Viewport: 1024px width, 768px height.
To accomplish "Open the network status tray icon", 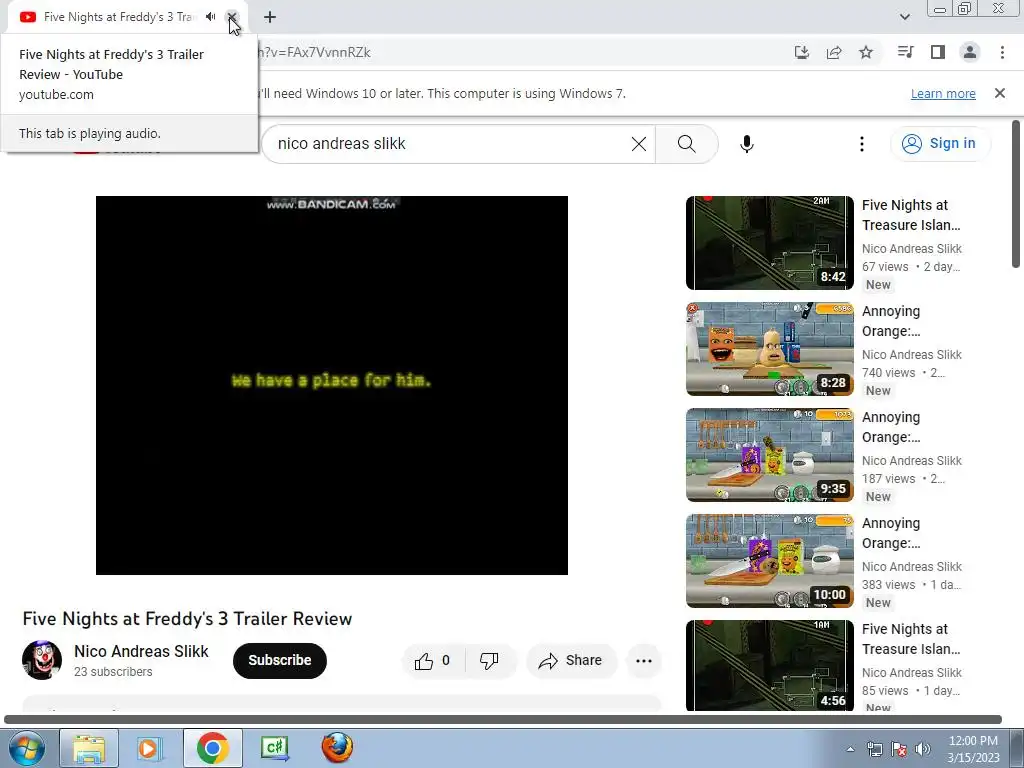I will [x=874, y=749].
